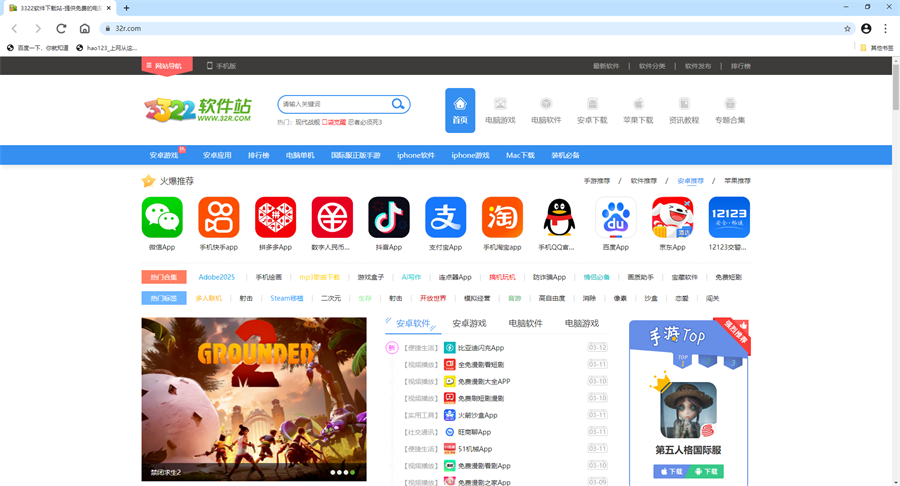
Task: Open 排行榜 in dark top bar
Action: point(740,66)
